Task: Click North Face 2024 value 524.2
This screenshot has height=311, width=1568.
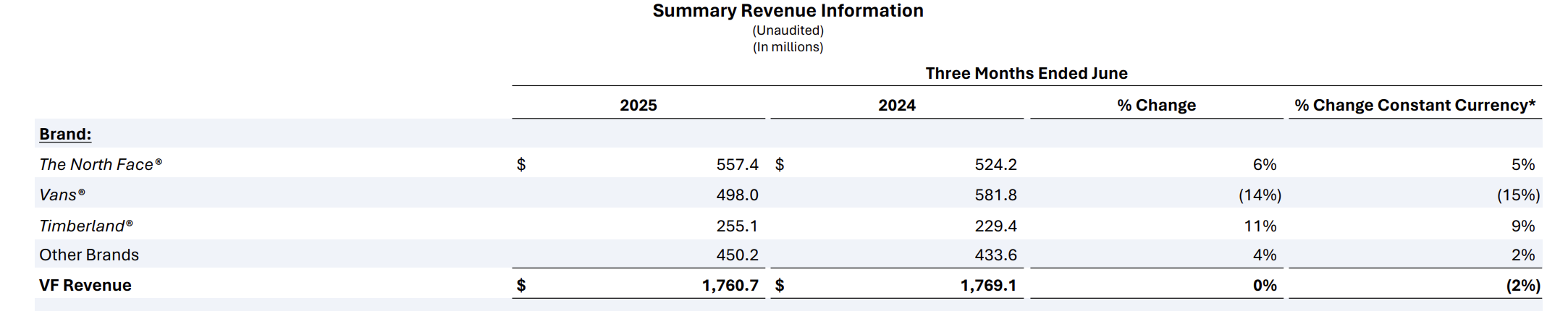Action: pyautogui.click(x=995, y=164)
